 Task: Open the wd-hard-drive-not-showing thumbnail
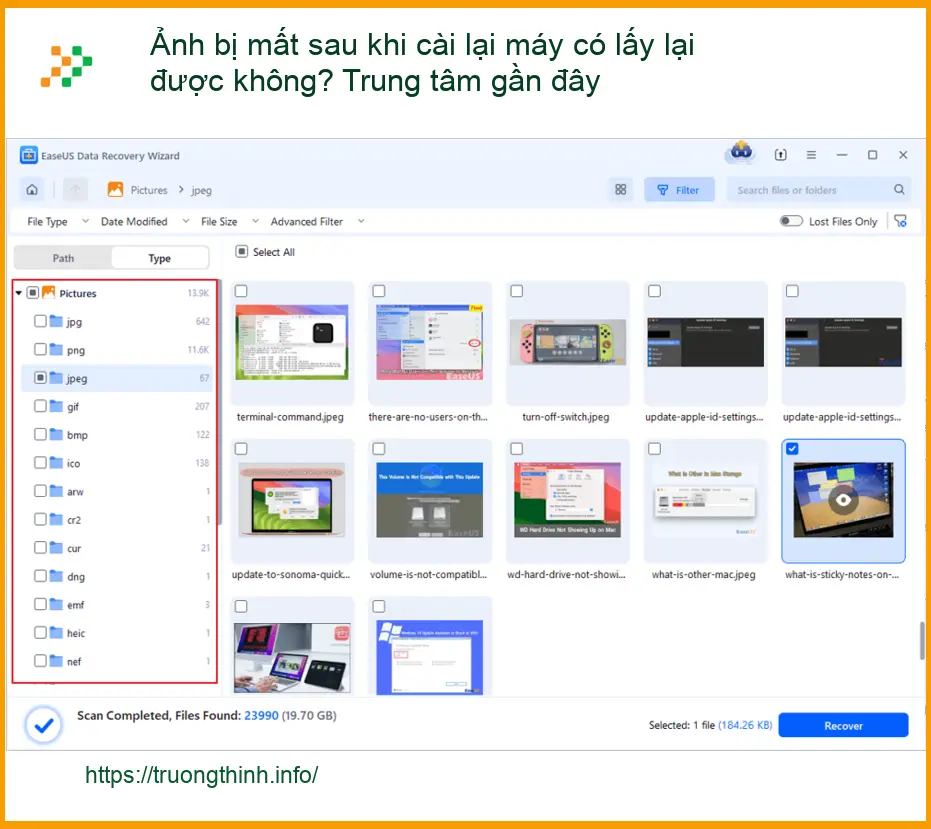pyautogui.click(x=567, y=500)
